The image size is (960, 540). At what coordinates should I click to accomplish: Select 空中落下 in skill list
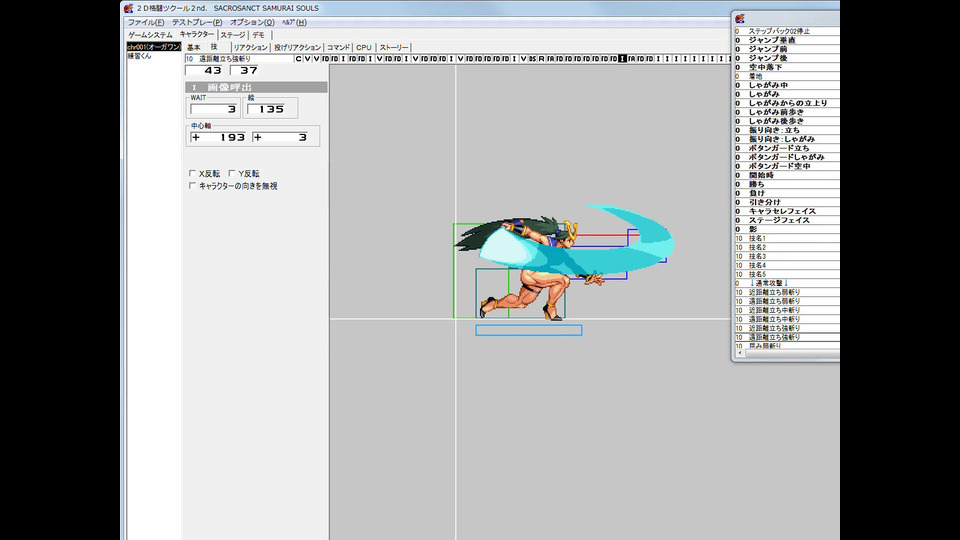(787, 67)
